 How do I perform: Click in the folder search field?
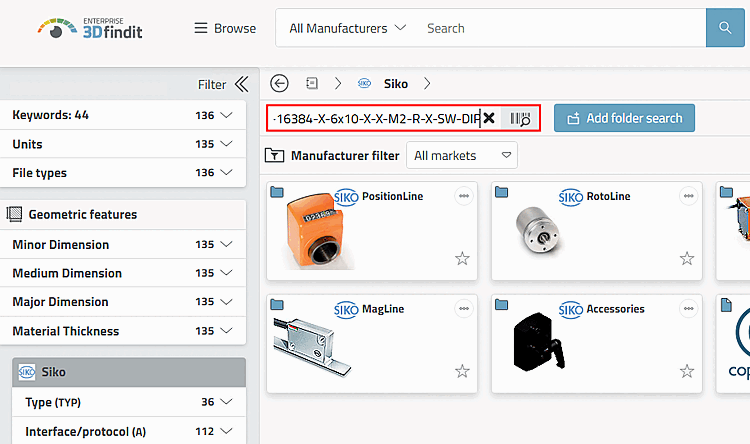coord(376,118)
